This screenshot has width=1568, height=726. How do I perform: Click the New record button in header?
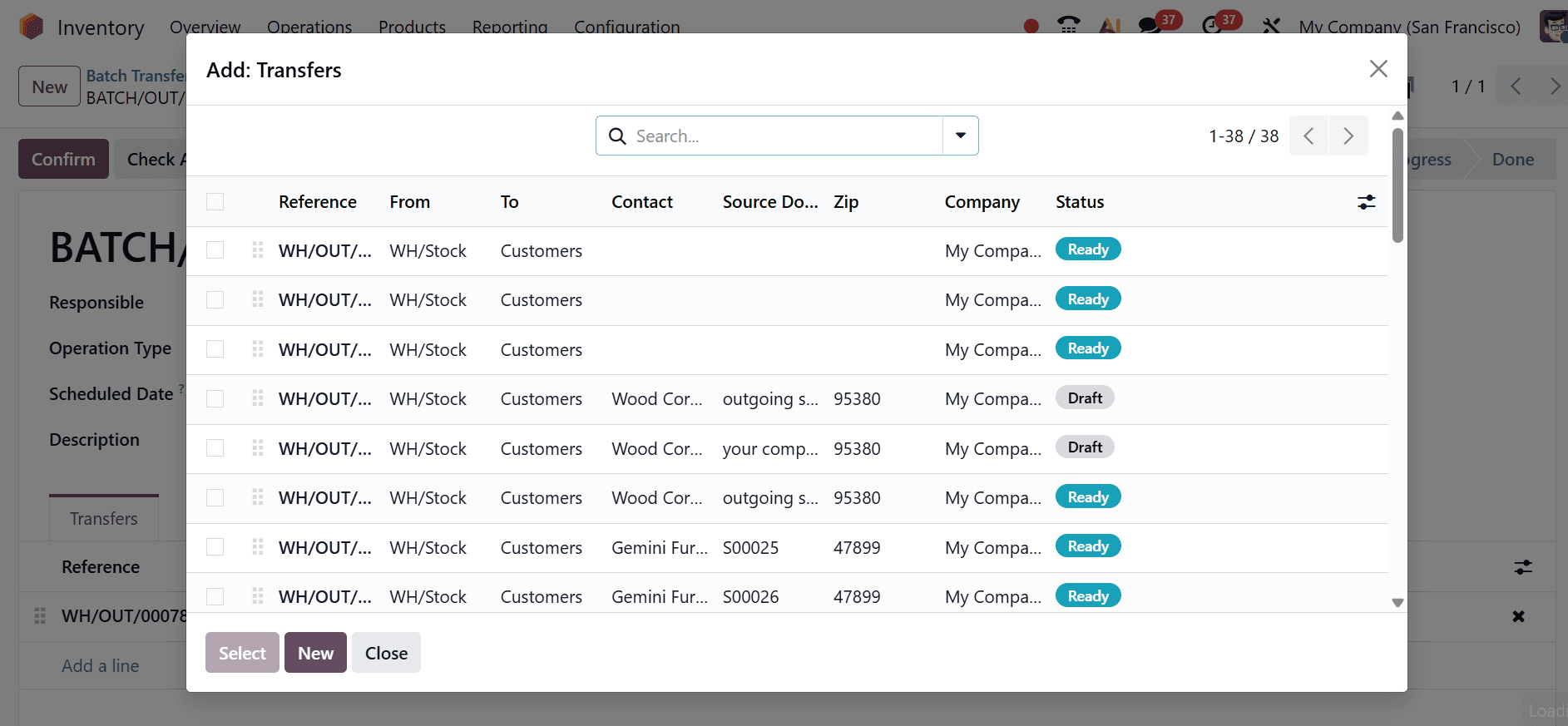(49, 86)
